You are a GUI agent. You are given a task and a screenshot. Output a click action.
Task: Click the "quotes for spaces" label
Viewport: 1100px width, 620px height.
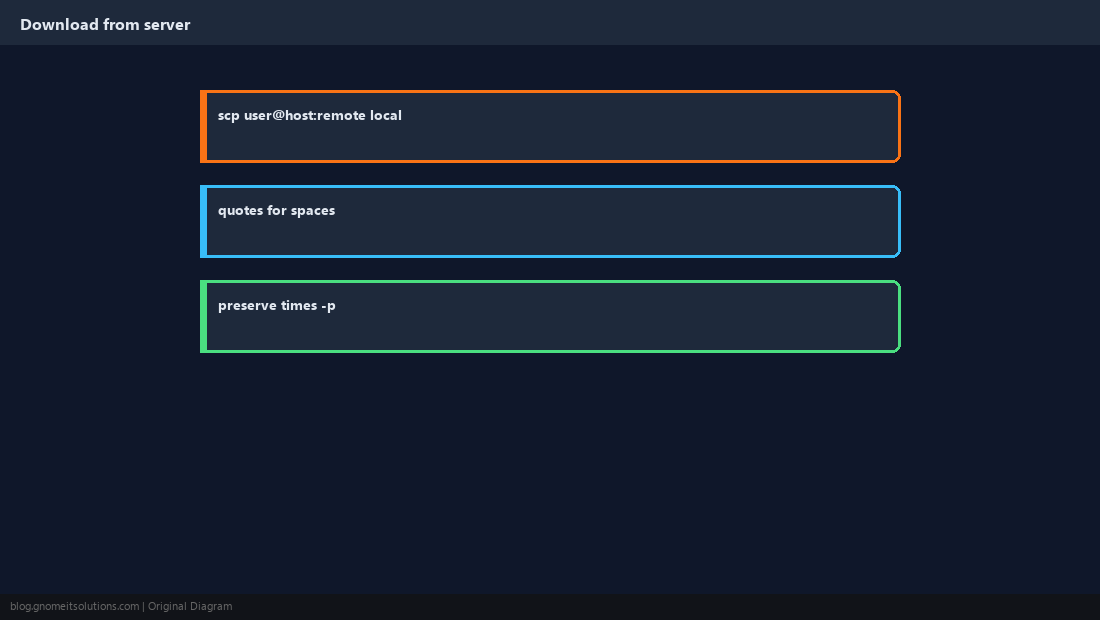coord(276,211)
